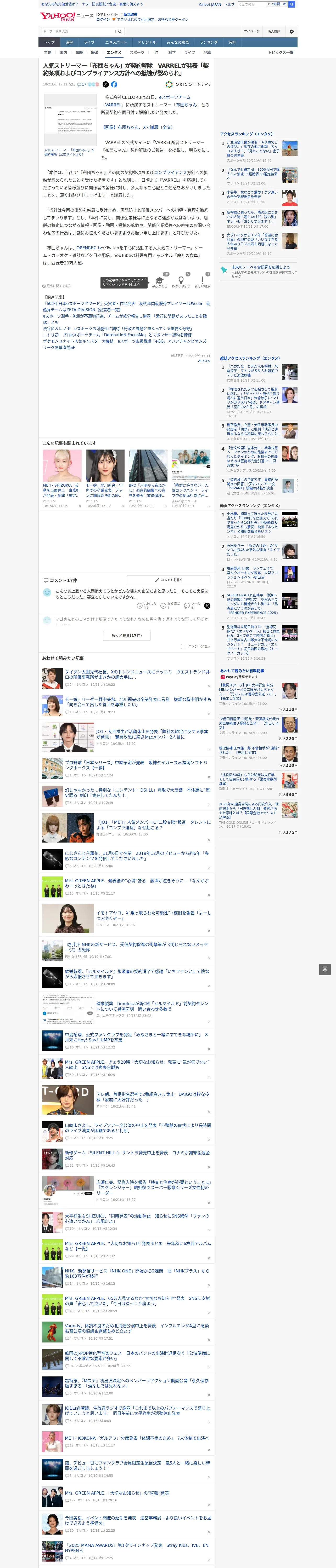Play video ranking item 1 thumbnail
Screen dimensions: 336x1568
(x=290, y=519)
